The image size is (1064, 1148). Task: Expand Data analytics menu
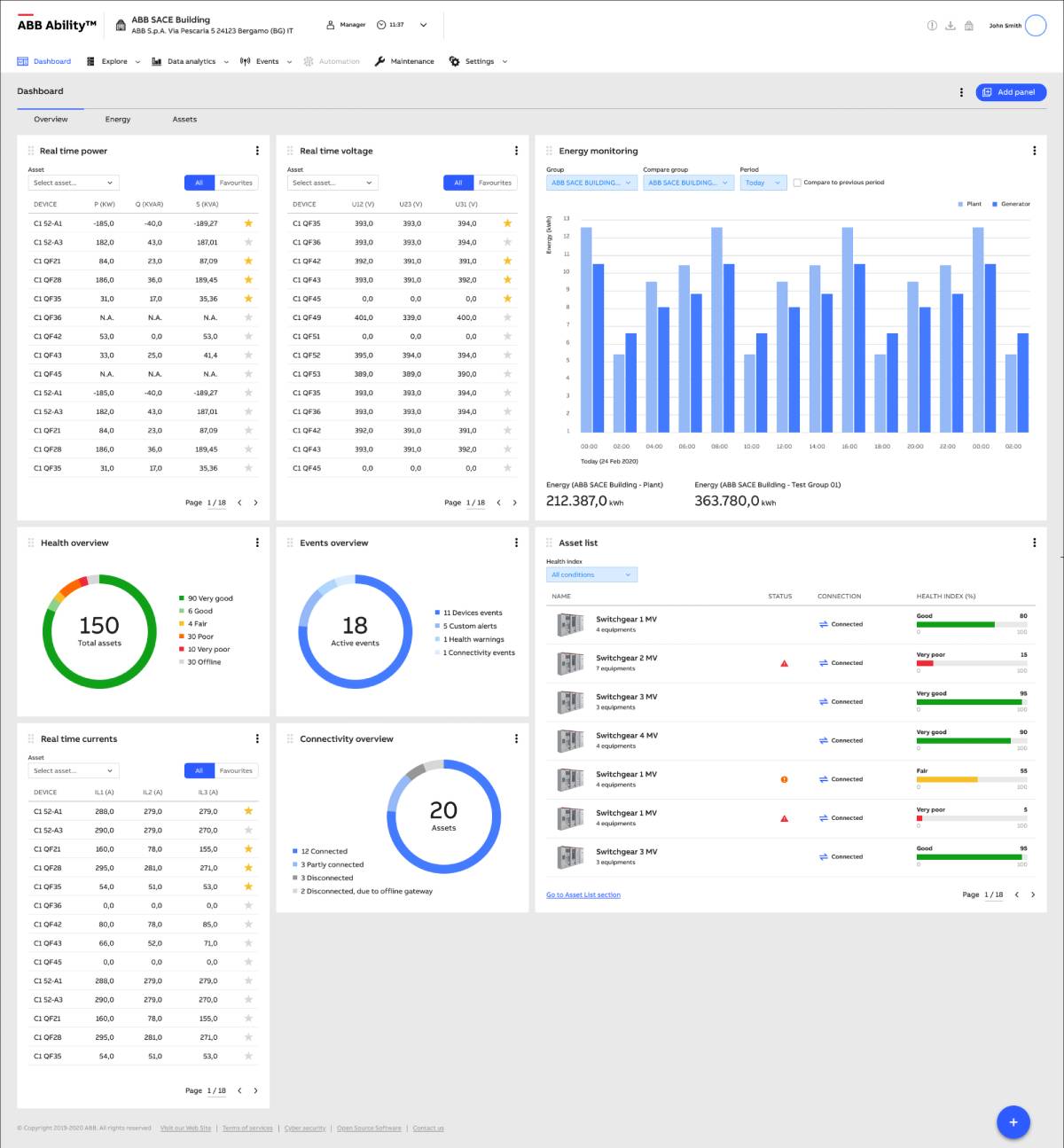[191, 61]
